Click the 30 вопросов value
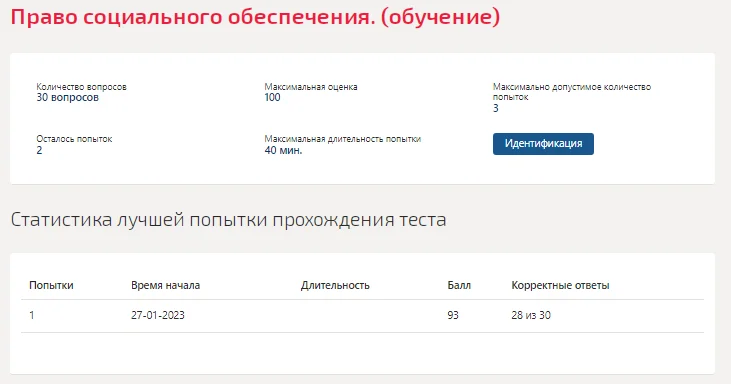 (68, 97)
